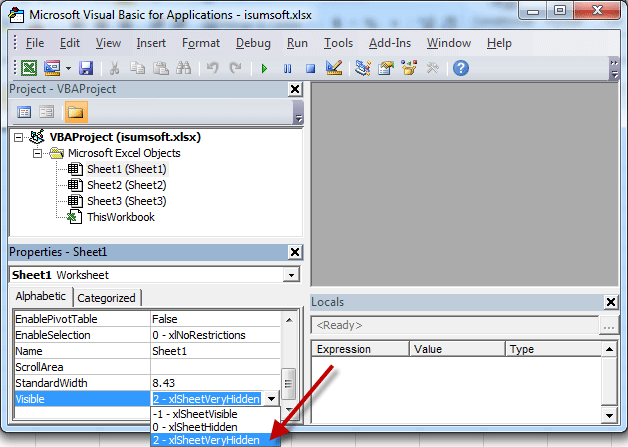Screen dimensions: 628x447
Task: Choose 0 - xlSheetHidden option
Action: pos(215,427)
